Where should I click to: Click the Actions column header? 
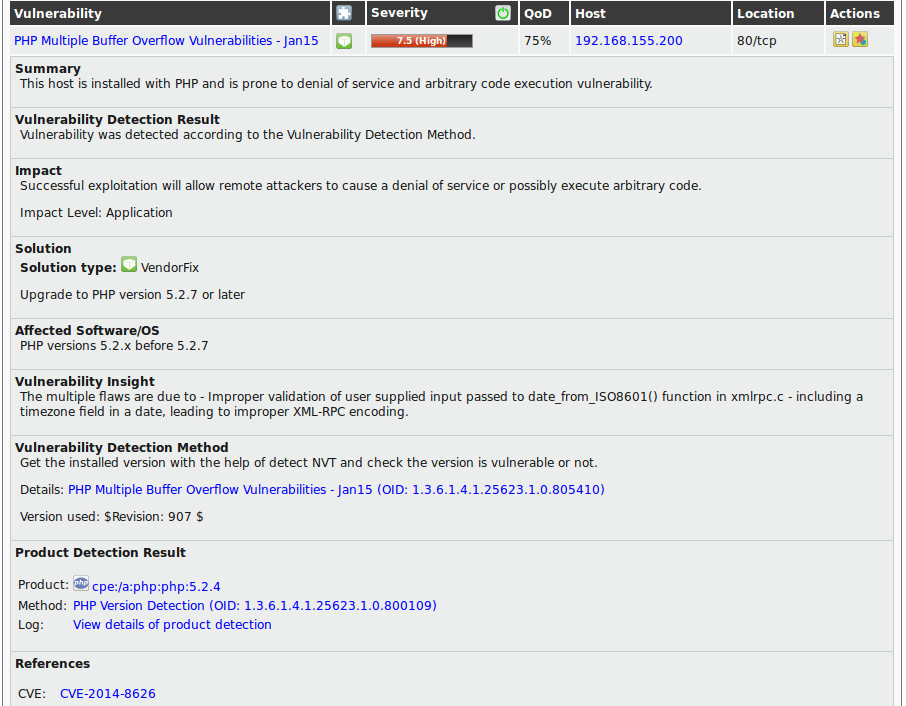855,13
